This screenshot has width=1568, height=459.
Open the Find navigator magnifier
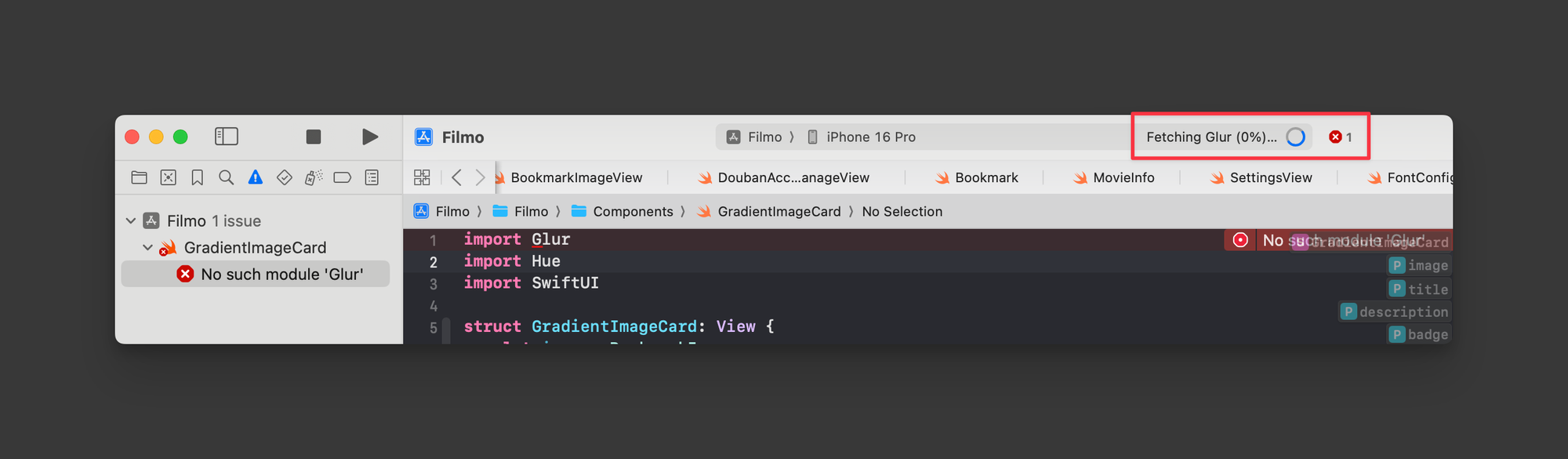(227, 177)
